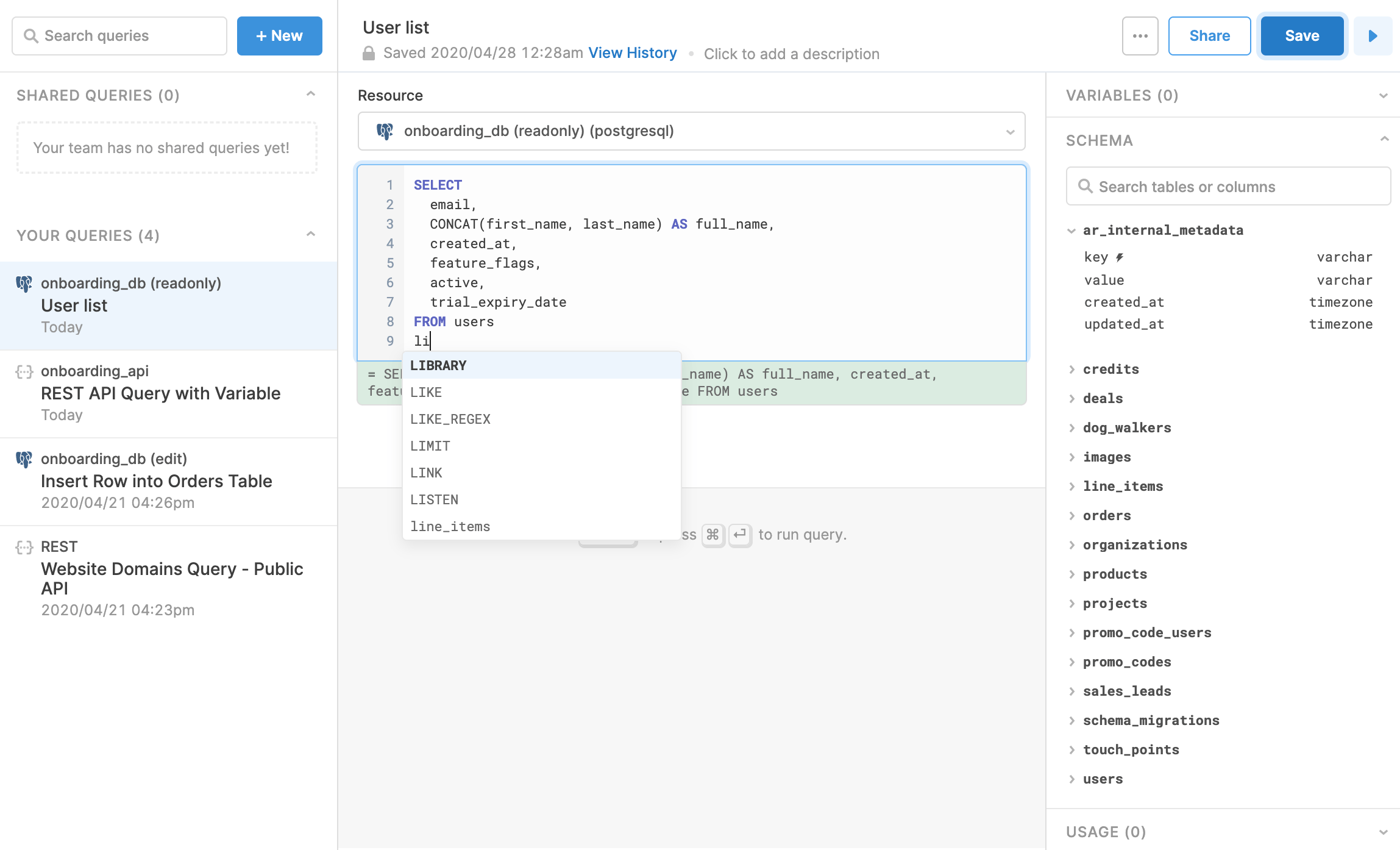This screenshot has height=850, width=1400.
Task: Click the run query play button
Action: [1373, 35]
